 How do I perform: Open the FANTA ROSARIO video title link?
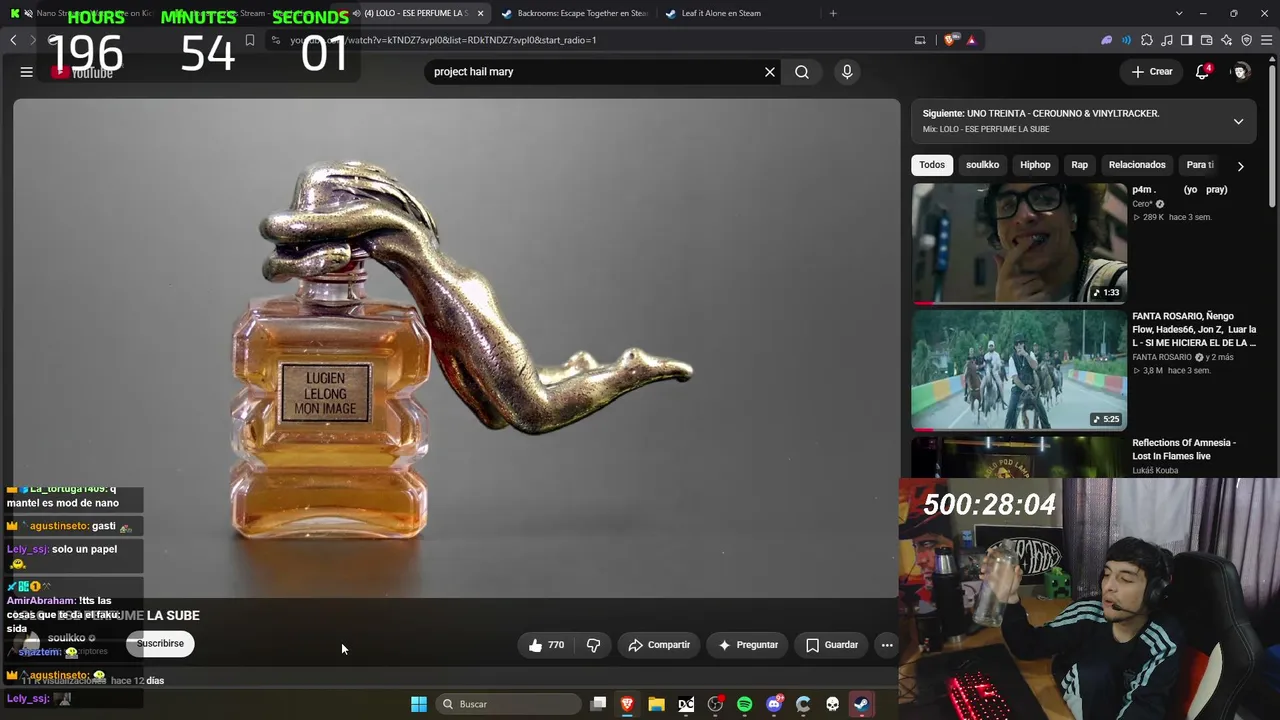1194,329
